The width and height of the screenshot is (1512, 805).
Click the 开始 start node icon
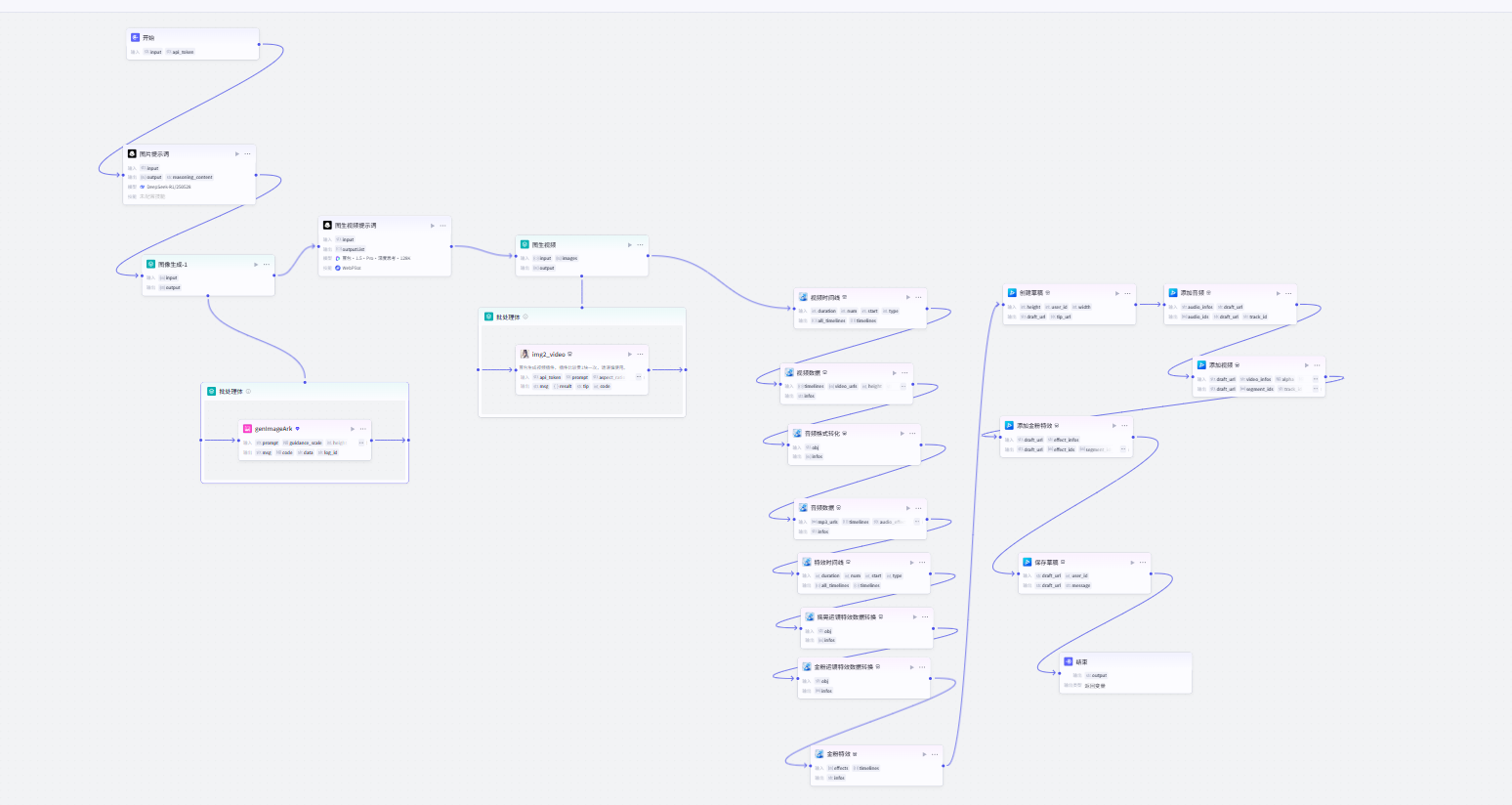click(x=135, y=37)
